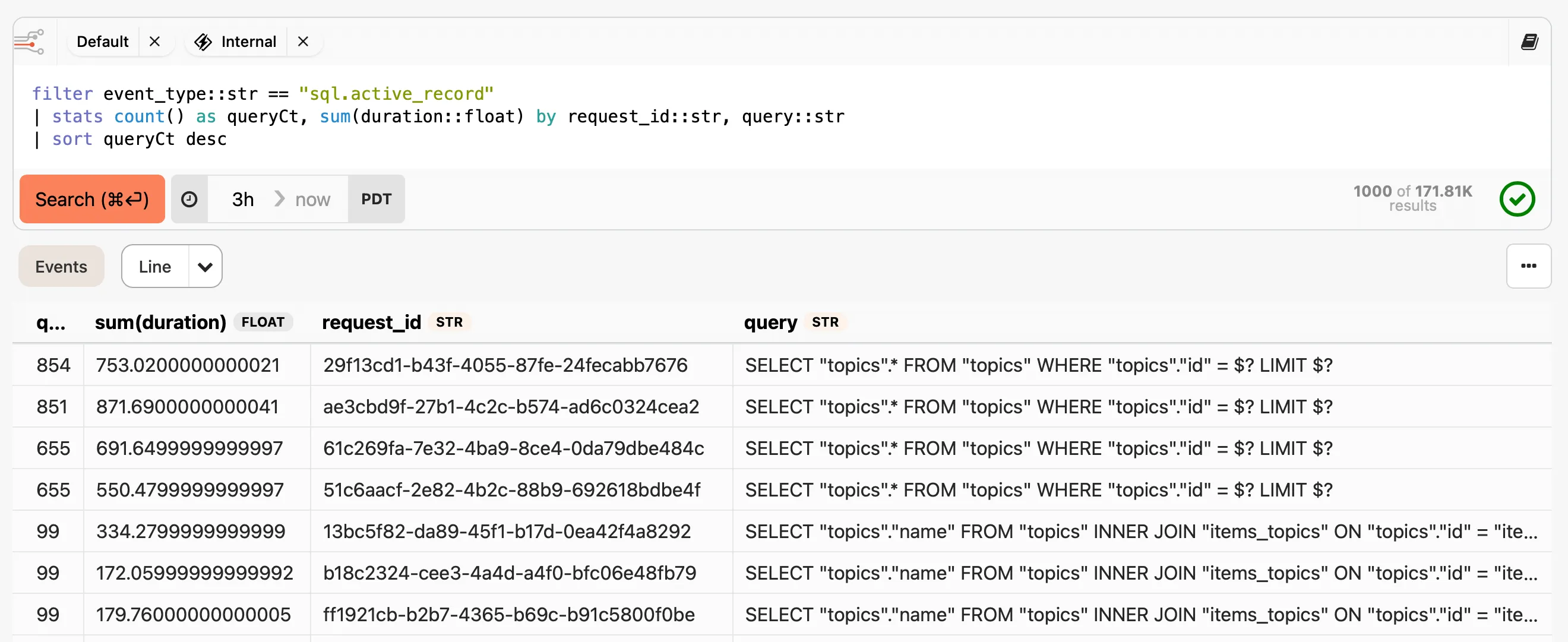The height and width of the screenshot is (642, 1568).
Task: Toggle the PDT timezone setting
Action: pos(376,199)
